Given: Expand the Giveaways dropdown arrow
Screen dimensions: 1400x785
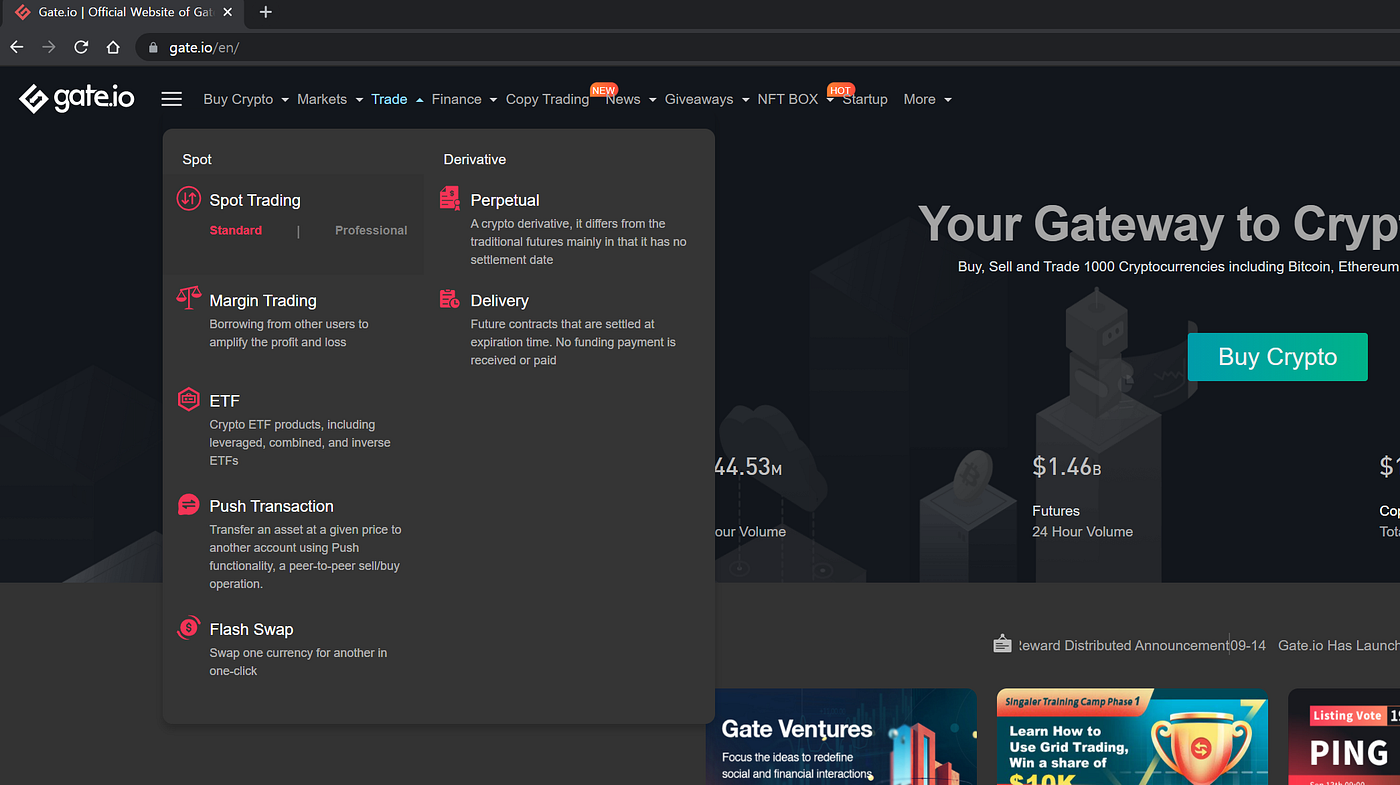Looking at the screenshot, I should 746,100.
